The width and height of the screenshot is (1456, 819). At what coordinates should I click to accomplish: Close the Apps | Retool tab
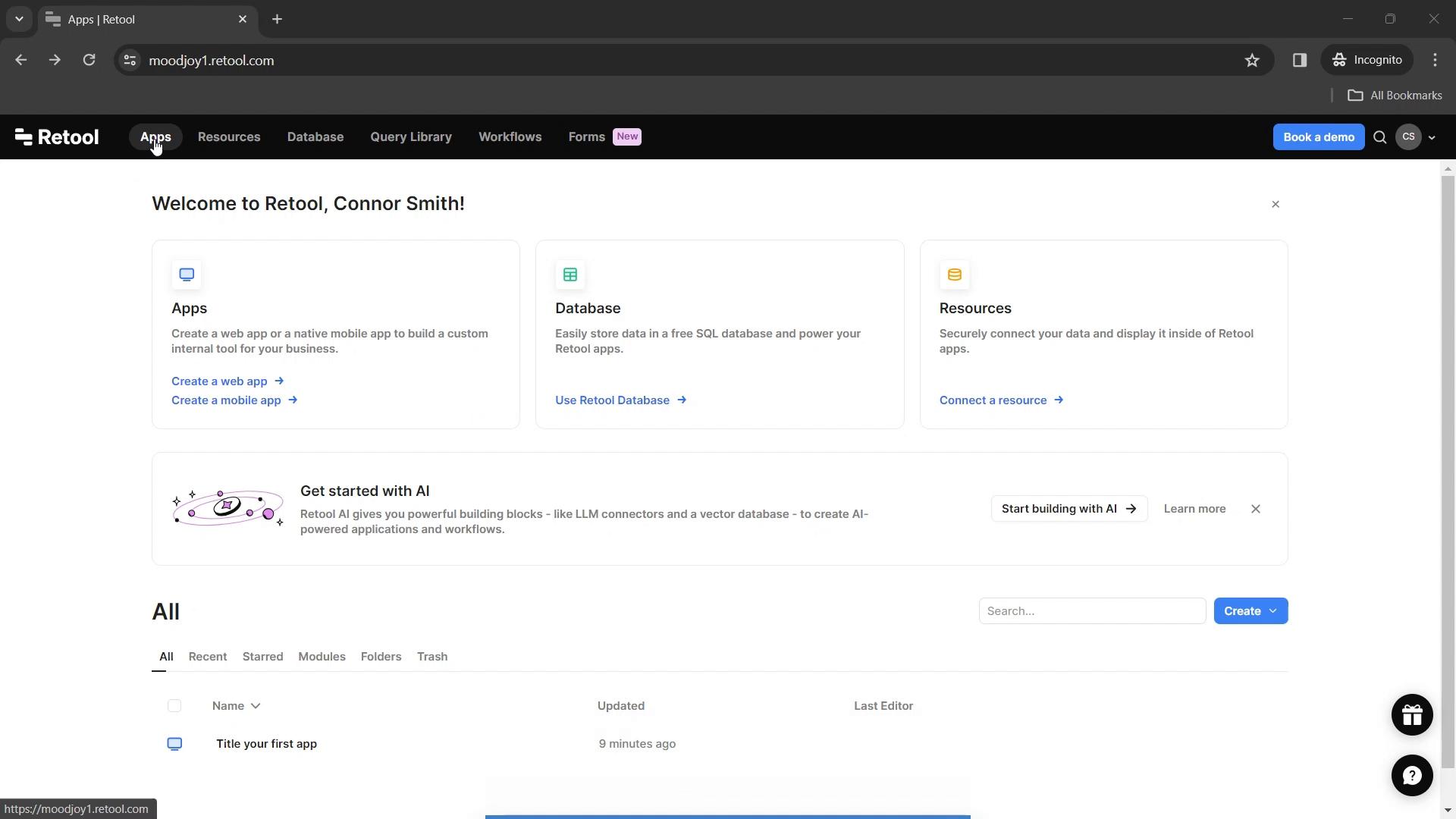243,19
